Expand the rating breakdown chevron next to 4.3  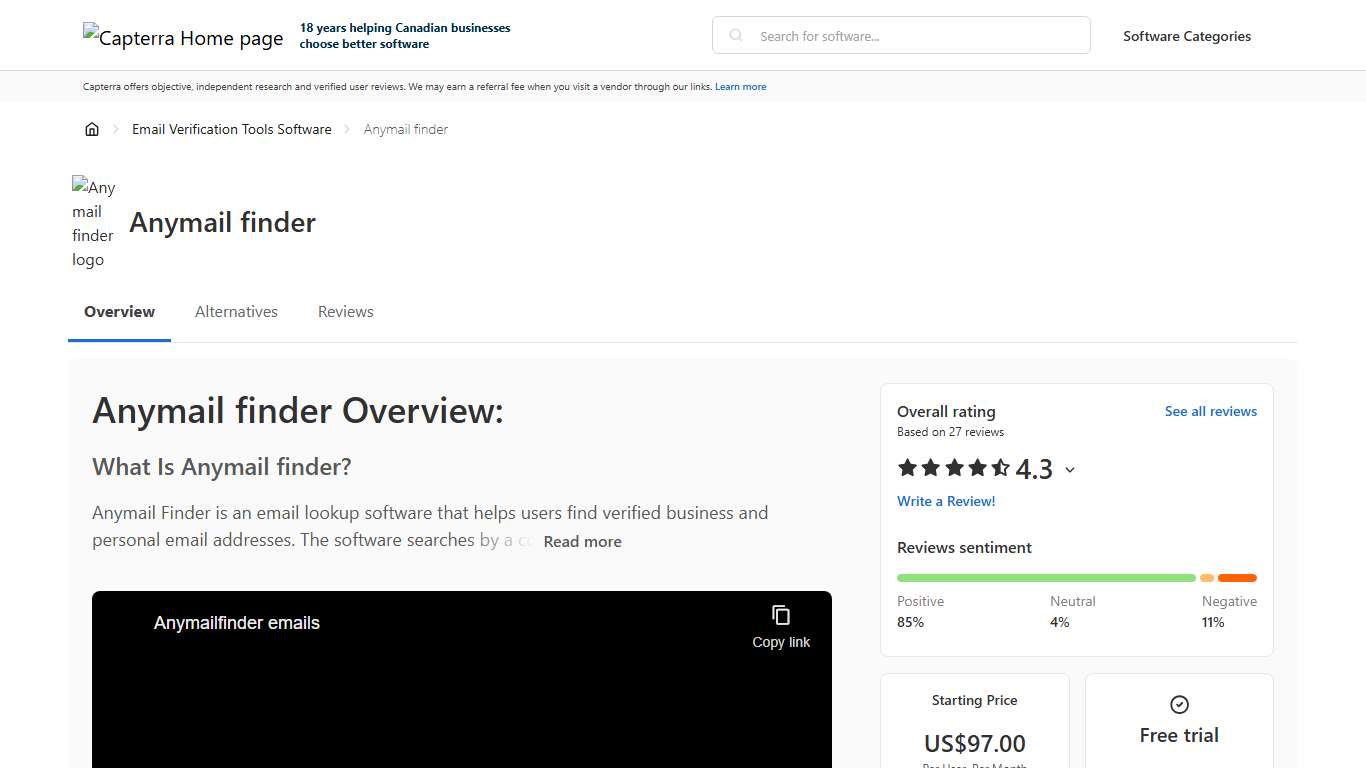point(1070,470)
